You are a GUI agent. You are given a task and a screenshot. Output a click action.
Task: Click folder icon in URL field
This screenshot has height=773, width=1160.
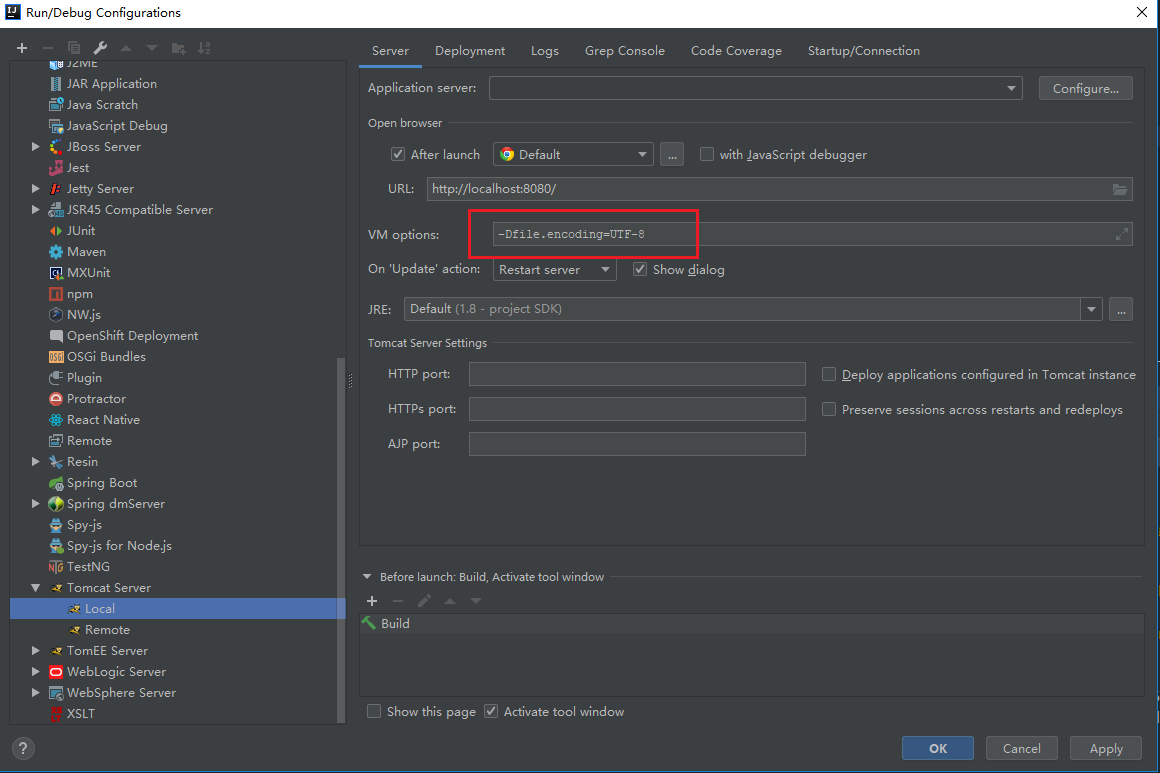(x=1120, y=189)
